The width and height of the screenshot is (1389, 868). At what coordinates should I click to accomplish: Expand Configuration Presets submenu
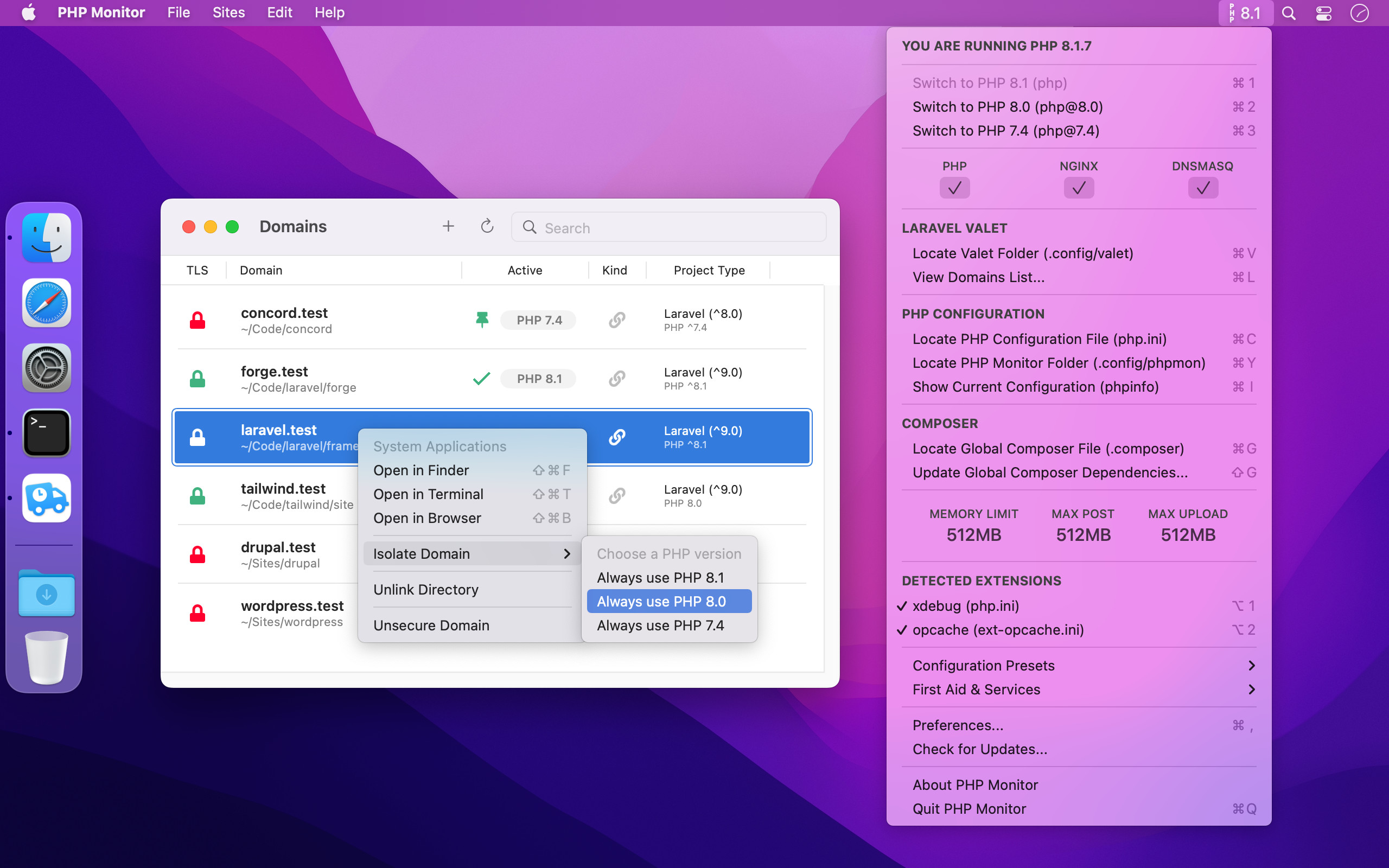[x=1079, y=665]
